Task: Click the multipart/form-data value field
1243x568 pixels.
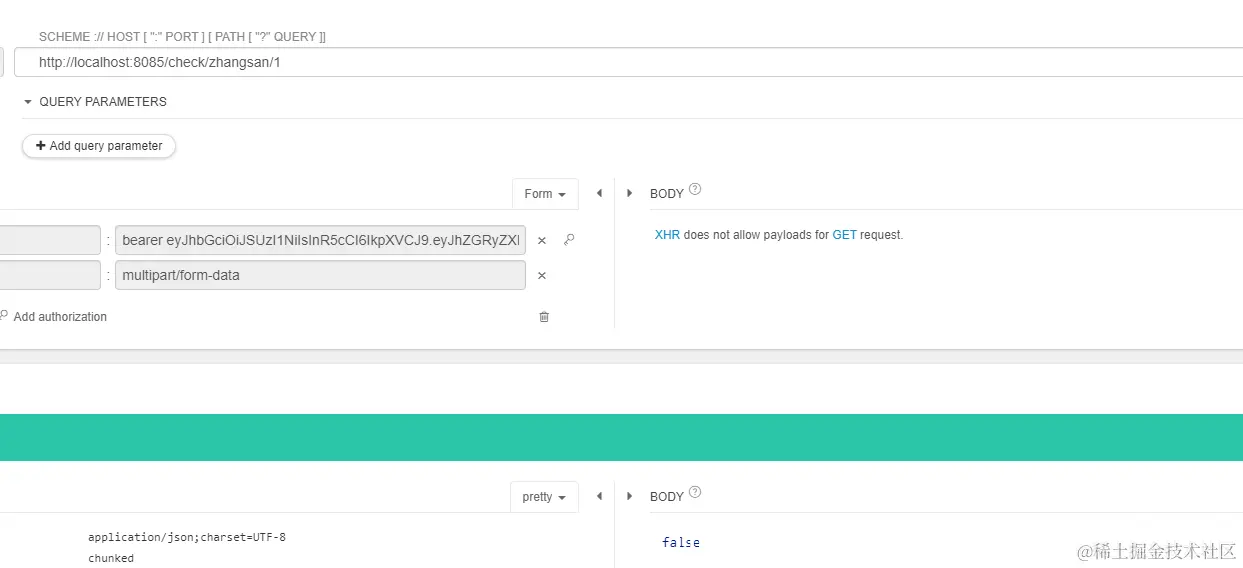Action: (x=320, y=275)
